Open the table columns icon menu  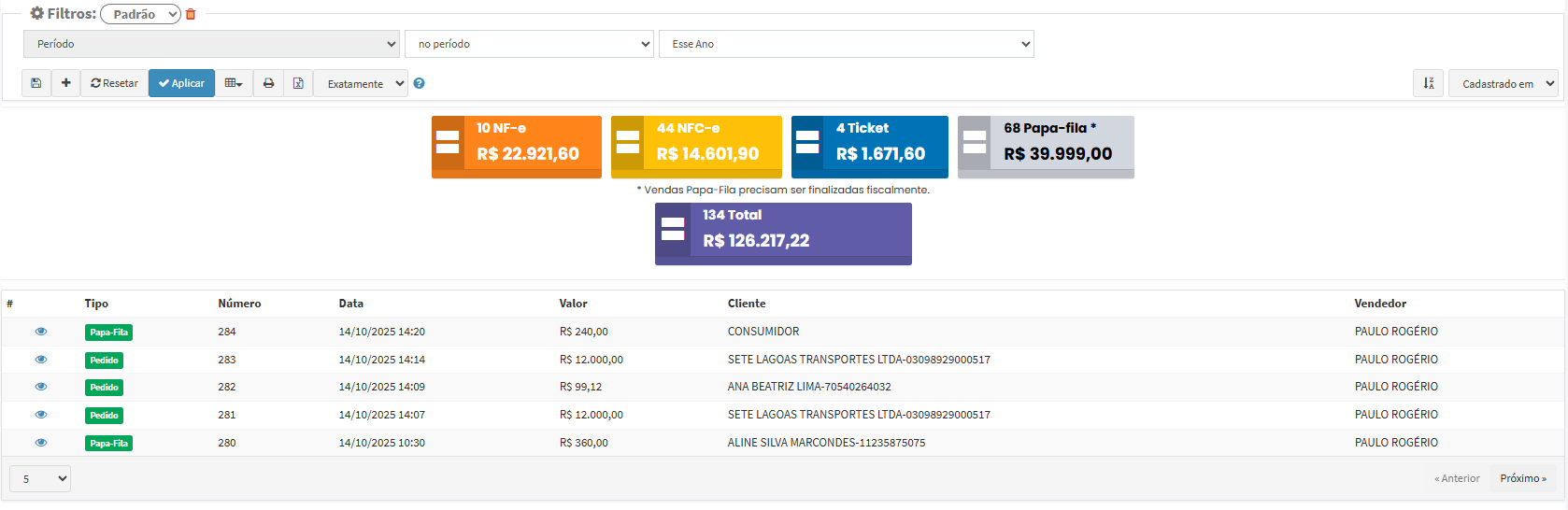pos(234,83)
